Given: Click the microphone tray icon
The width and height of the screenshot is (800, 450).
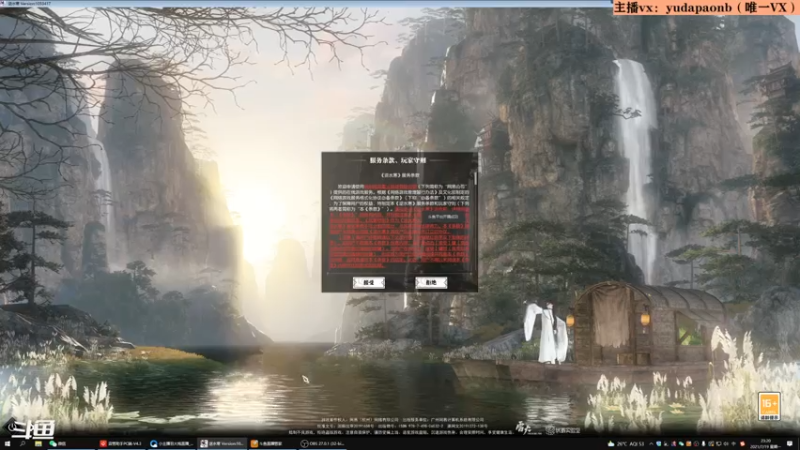Looking at the screenshot, I should [704, 444].
